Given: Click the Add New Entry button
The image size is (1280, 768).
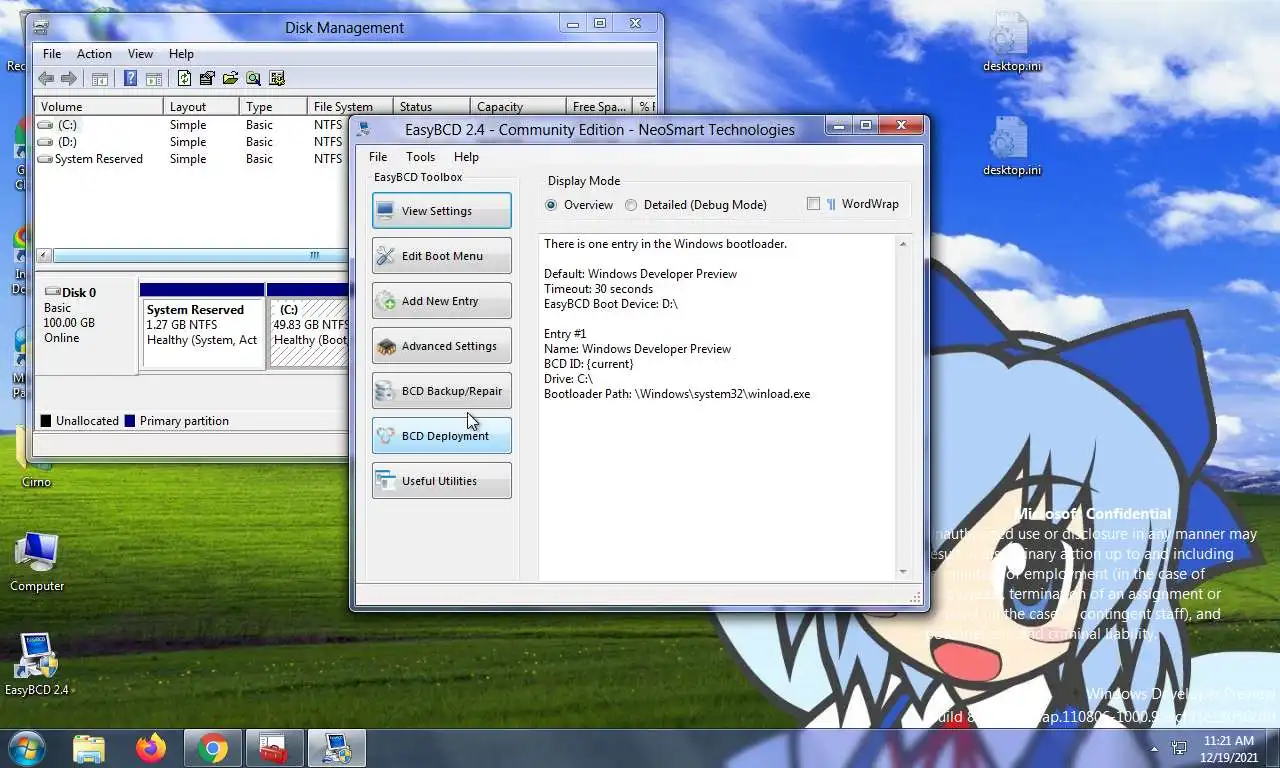Looking at the screenshot, I should pyautogui.click(x=442, y=301).
